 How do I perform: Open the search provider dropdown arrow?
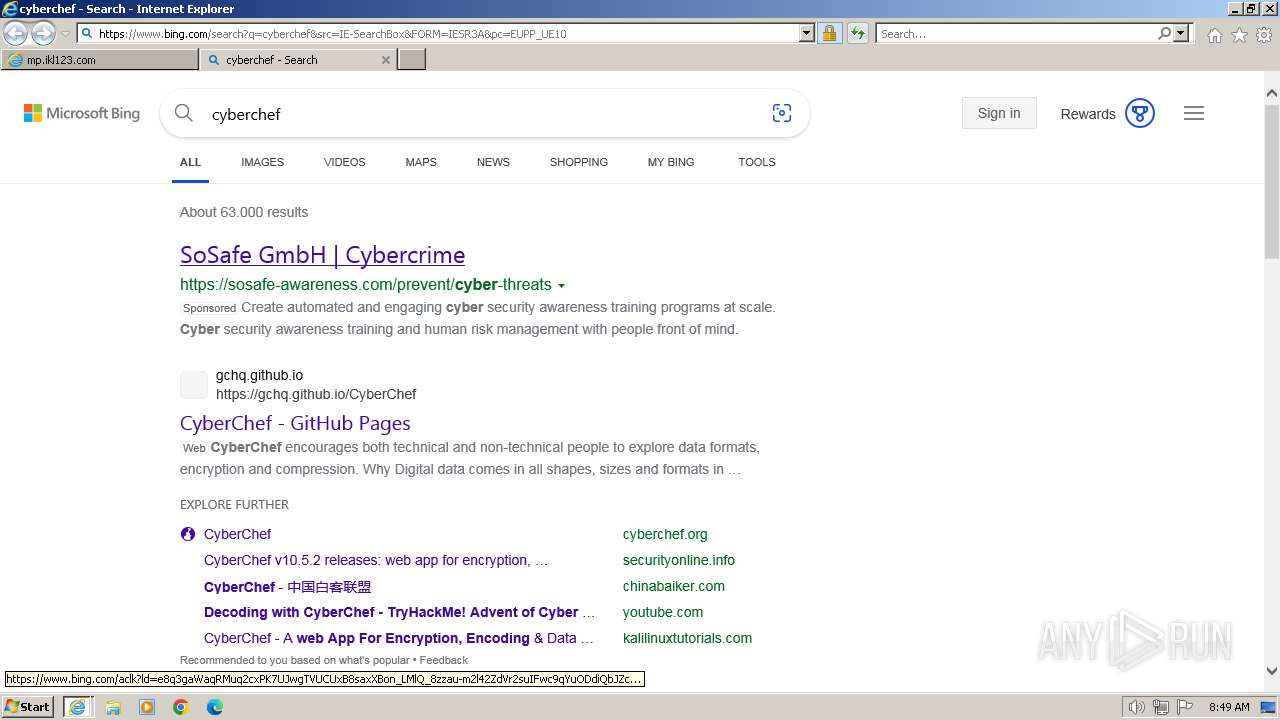coord(1181,33)
